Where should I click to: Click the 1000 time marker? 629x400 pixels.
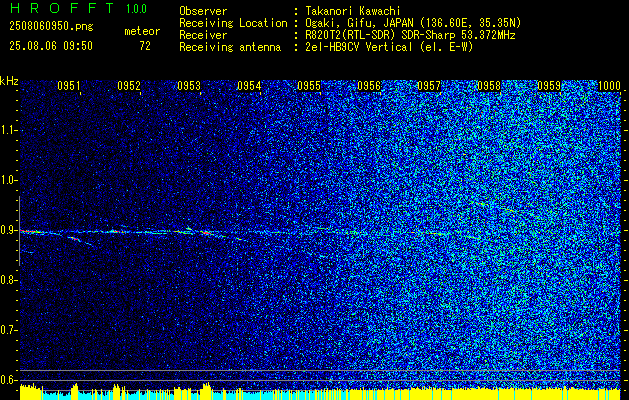click(x=609, y=85)
